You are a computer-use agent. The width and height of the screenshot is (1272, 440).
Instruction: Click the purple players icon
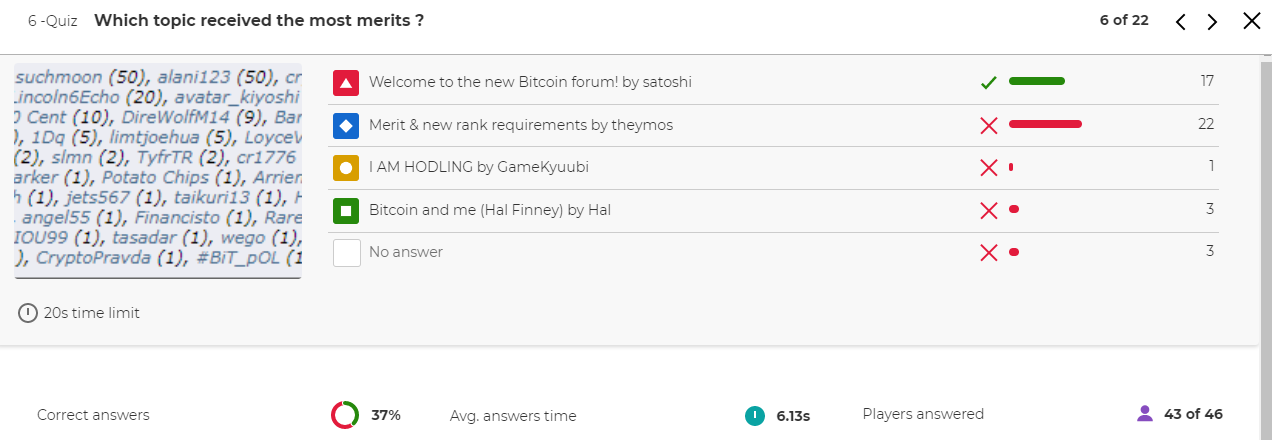click(x=1145, y=413)
